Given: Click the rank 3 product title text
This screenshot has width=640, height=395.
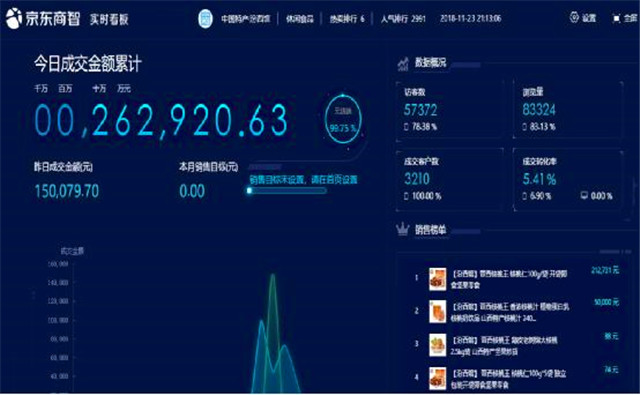Looking at the screenshot, I should pos(504,346).
